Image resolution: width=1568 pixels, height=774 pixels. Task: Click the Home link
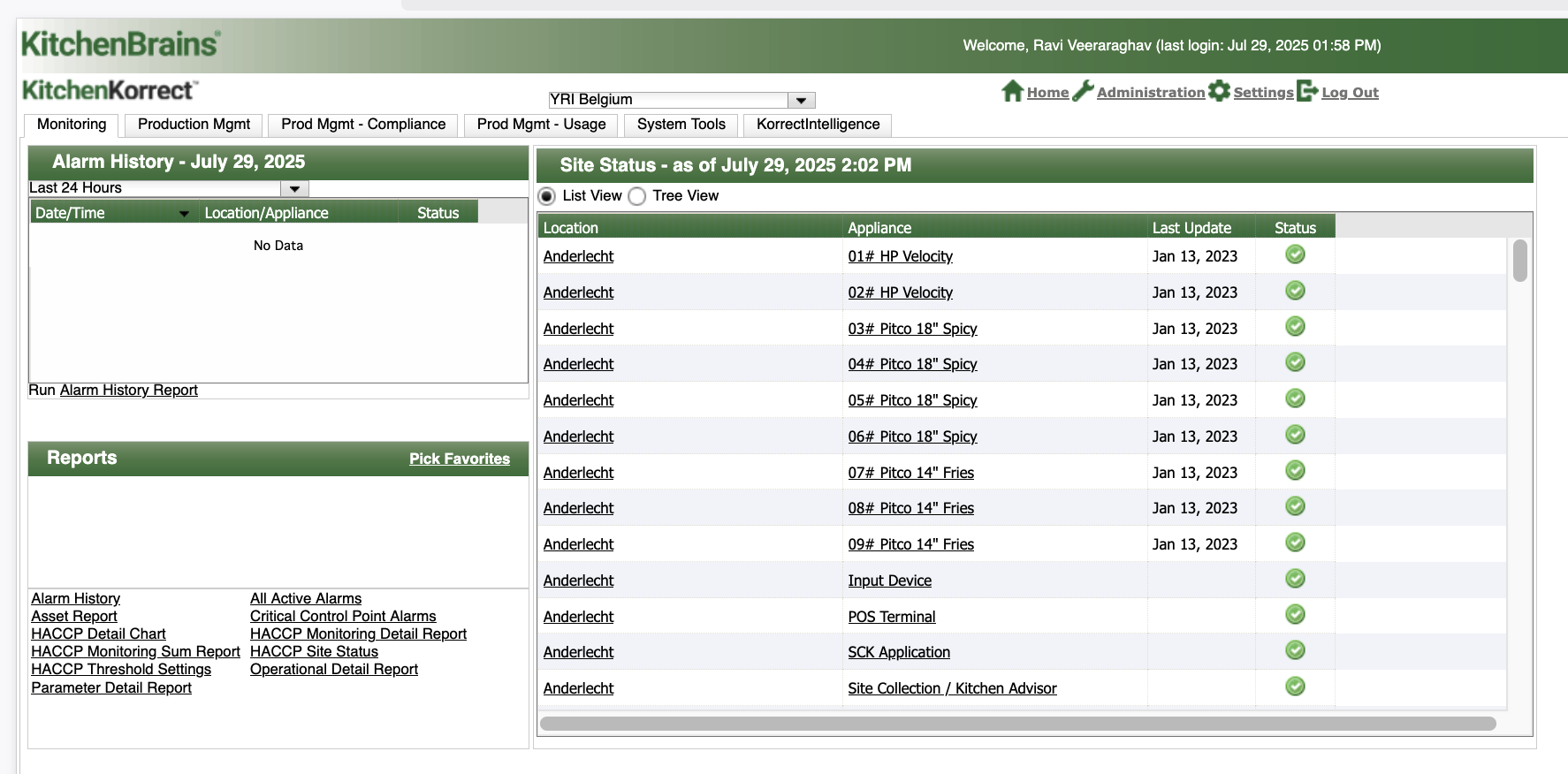pos(1048,93)
